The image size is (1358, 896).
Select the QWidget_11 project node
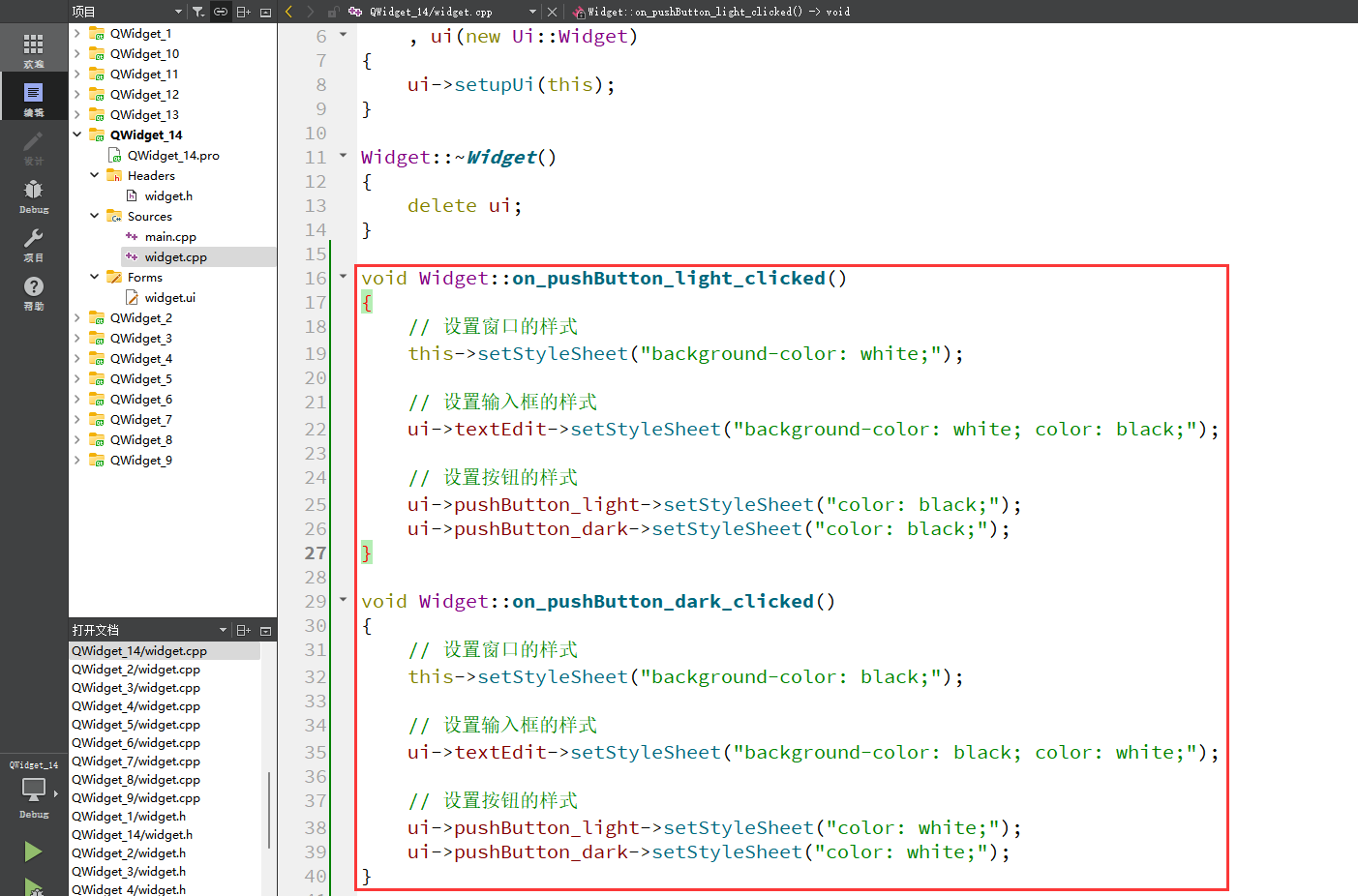(x=143, y=74)
